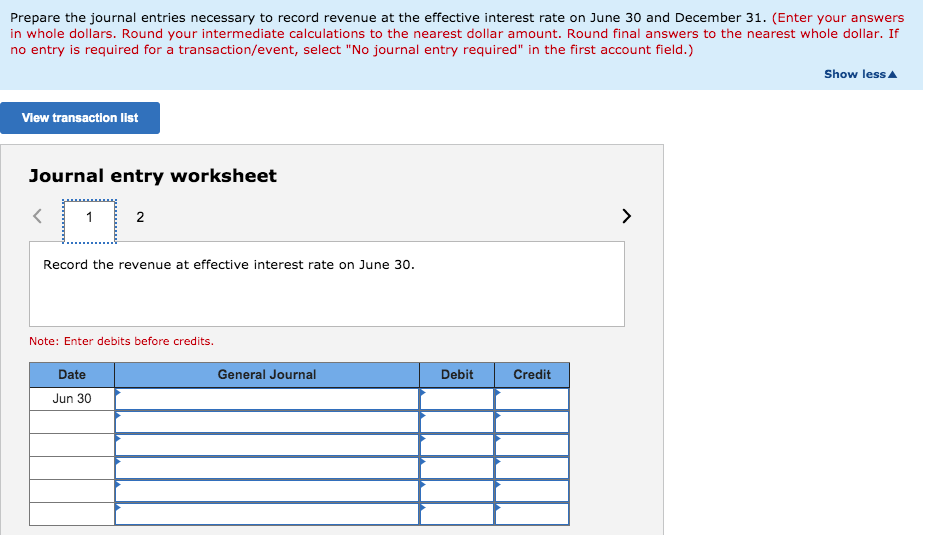Image resolution: width=929 pixels, height=535 pixels.
Task: Click Credit cell in second row
Action: pyautogui.click(x=532, y=422)
